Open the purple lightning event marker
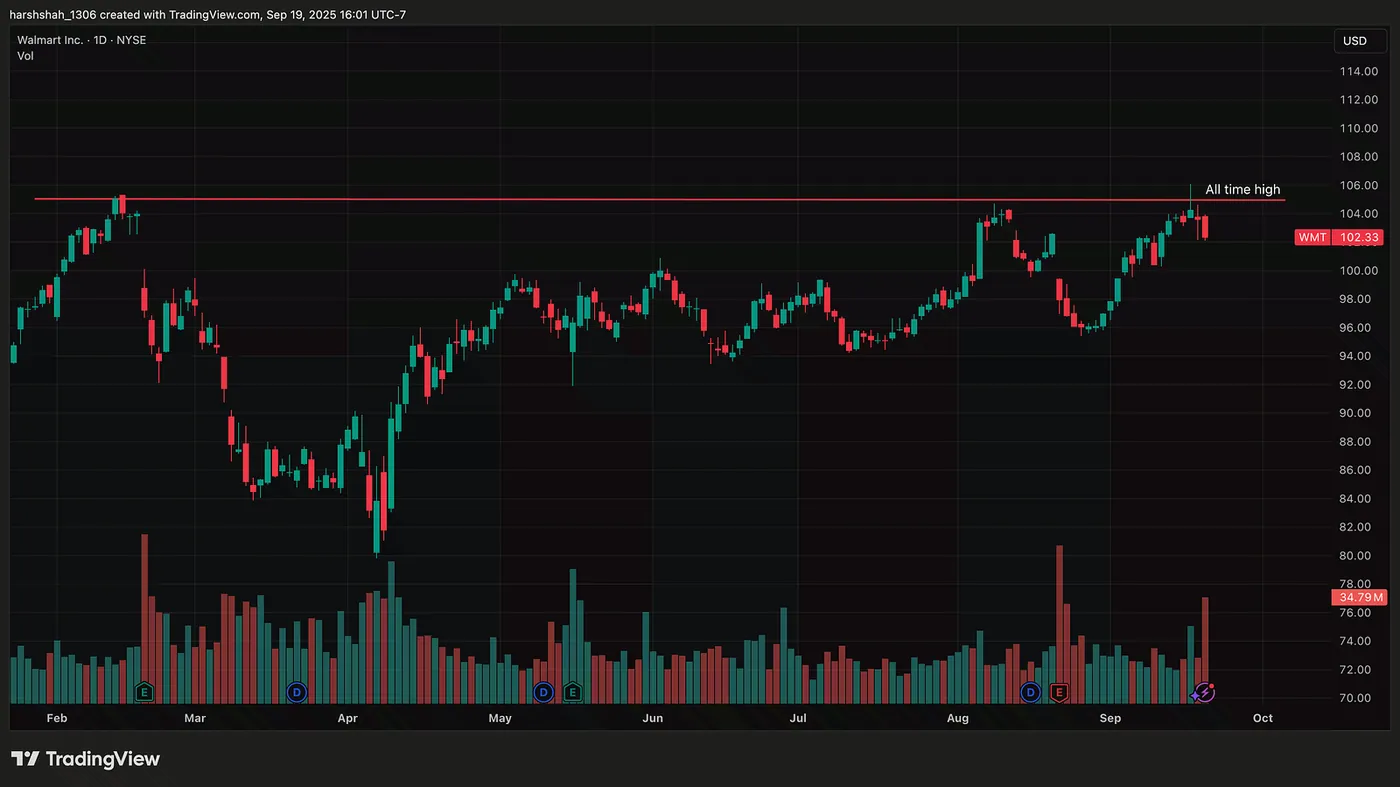1400x787 pixels. pos(1205,691)
